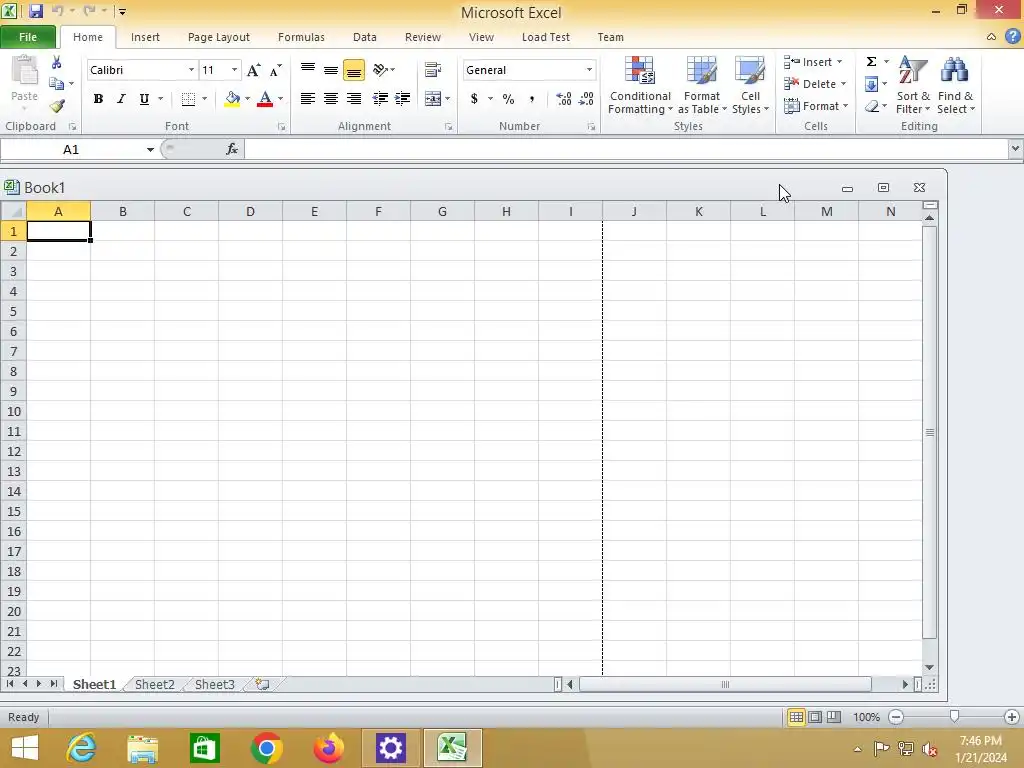Screen dimensions: 1024x768
Task: Select the Sheet3 worksheet tab
Action: (214, 684)
